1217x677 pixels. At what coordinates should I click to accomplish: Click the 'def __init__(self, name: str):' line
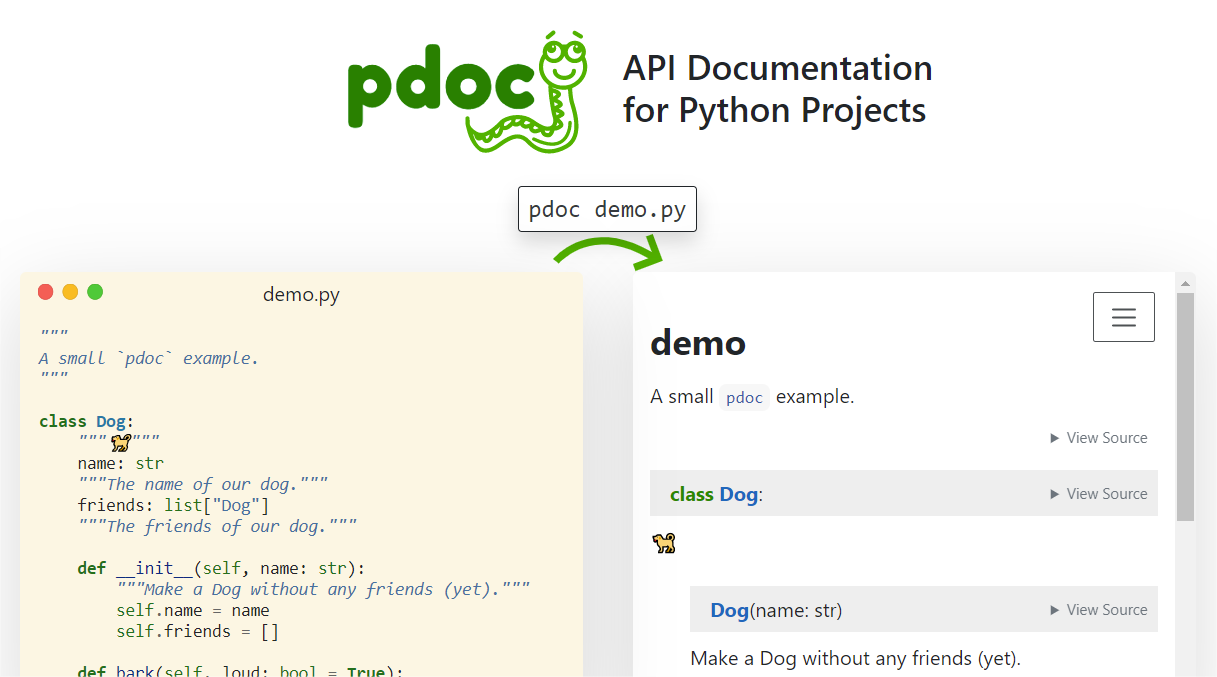click(222, 568)
